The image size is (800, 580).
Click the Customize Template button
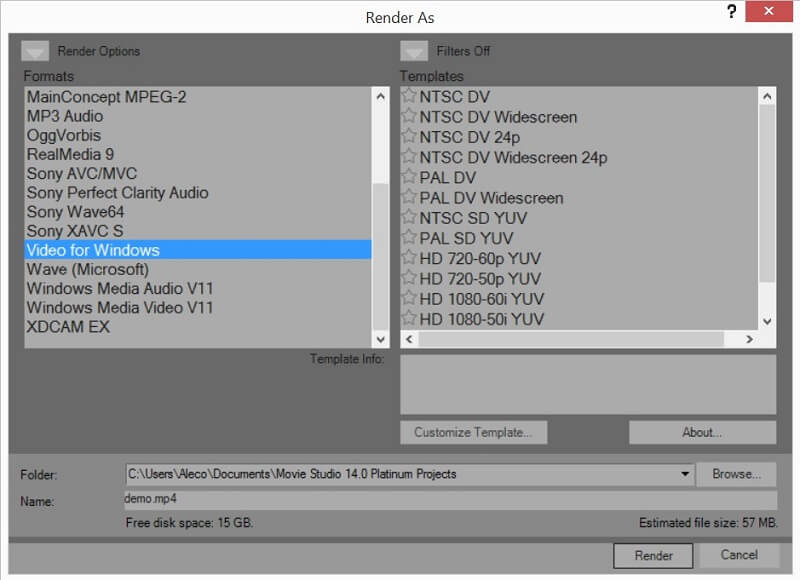[x=473, y=433]
